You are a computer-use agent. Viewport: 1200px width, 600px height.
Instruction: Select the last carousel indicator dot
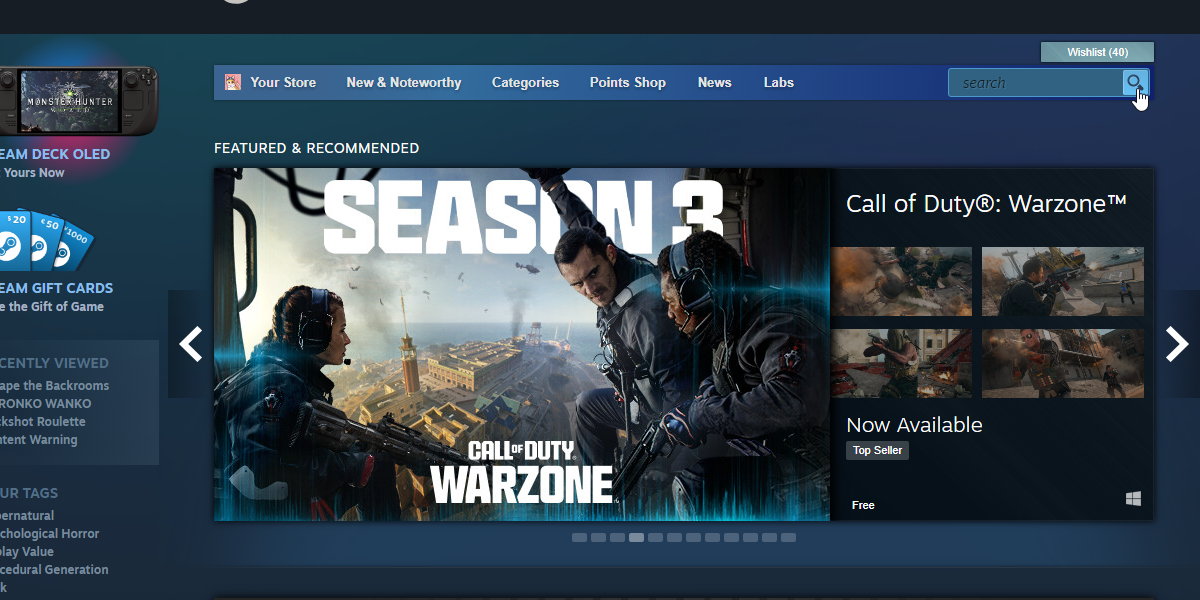click(789, 537)
